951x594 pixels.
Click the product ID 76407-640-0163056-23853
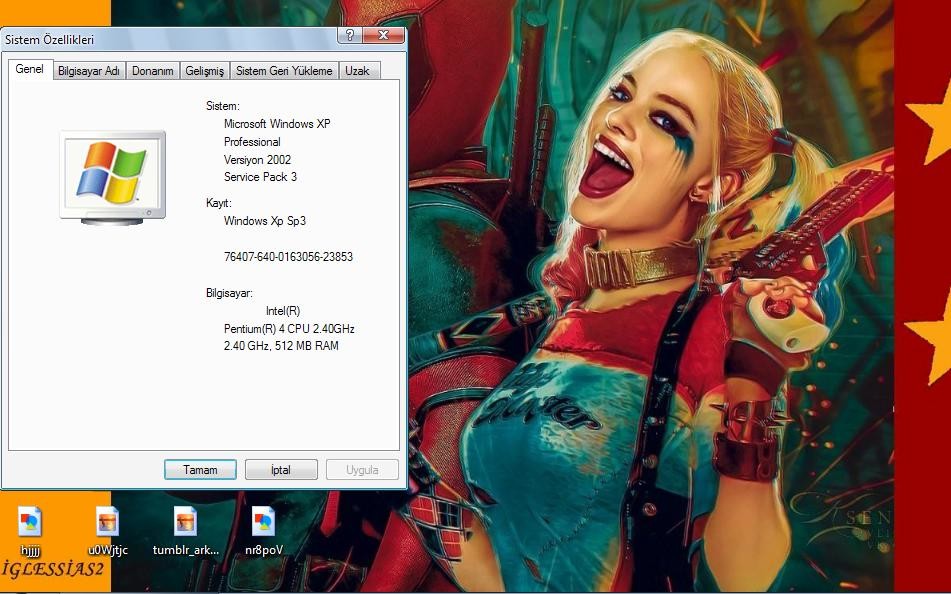tap(288, 257)
